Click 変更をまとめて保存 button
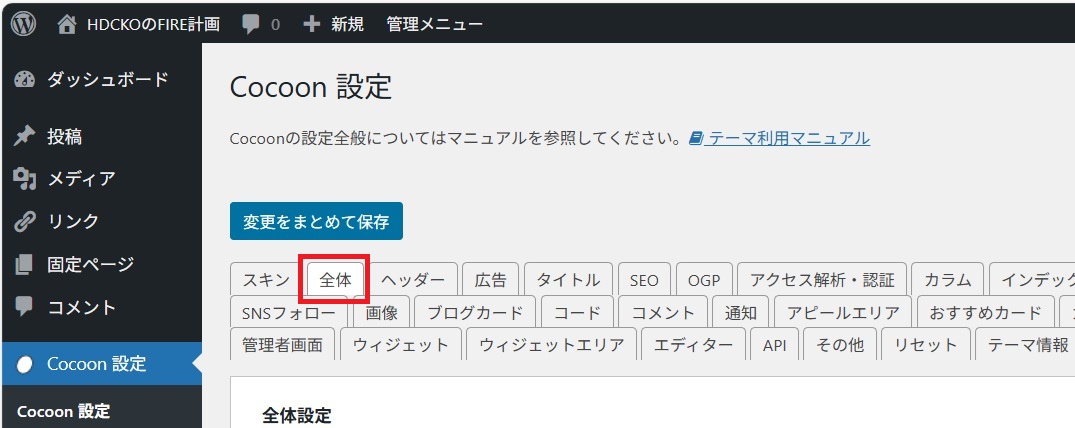1075x428 pixels. [316, 221]
